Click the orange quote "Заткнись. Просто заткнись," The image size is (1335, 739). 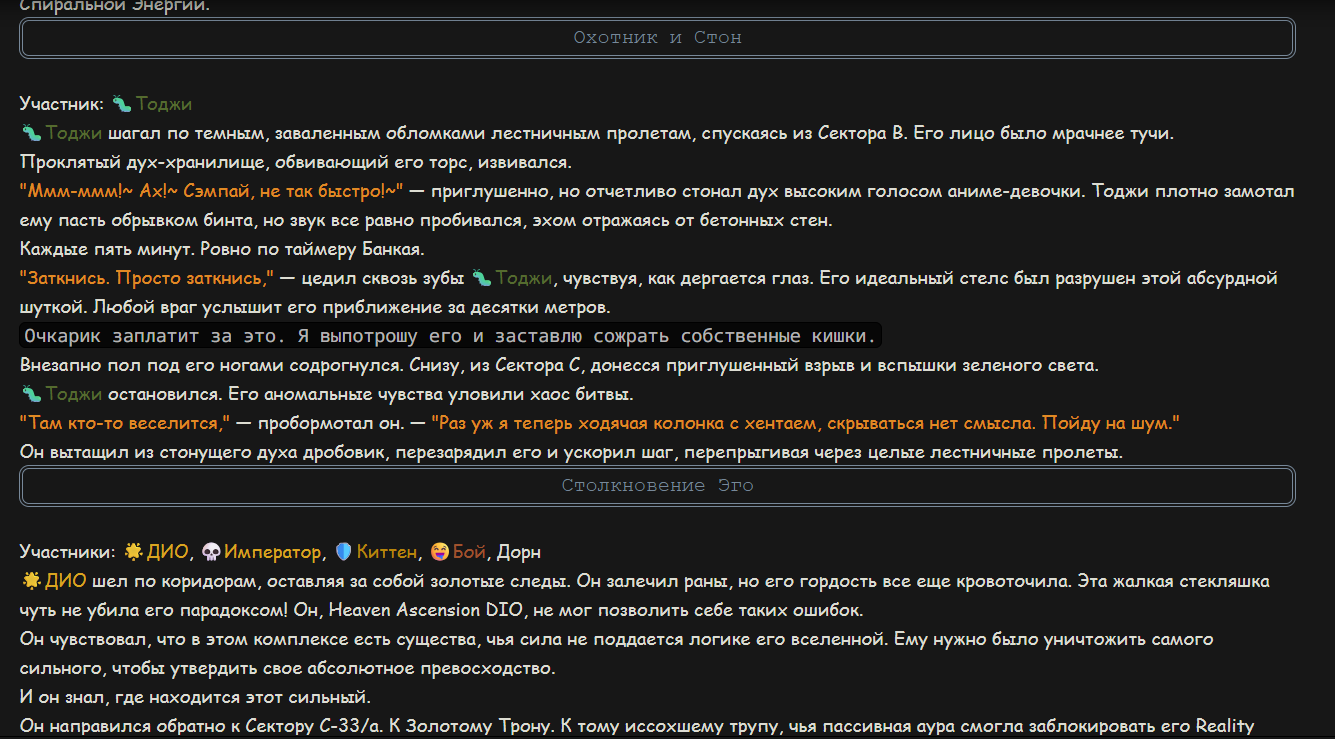click(x=147, y=278)
